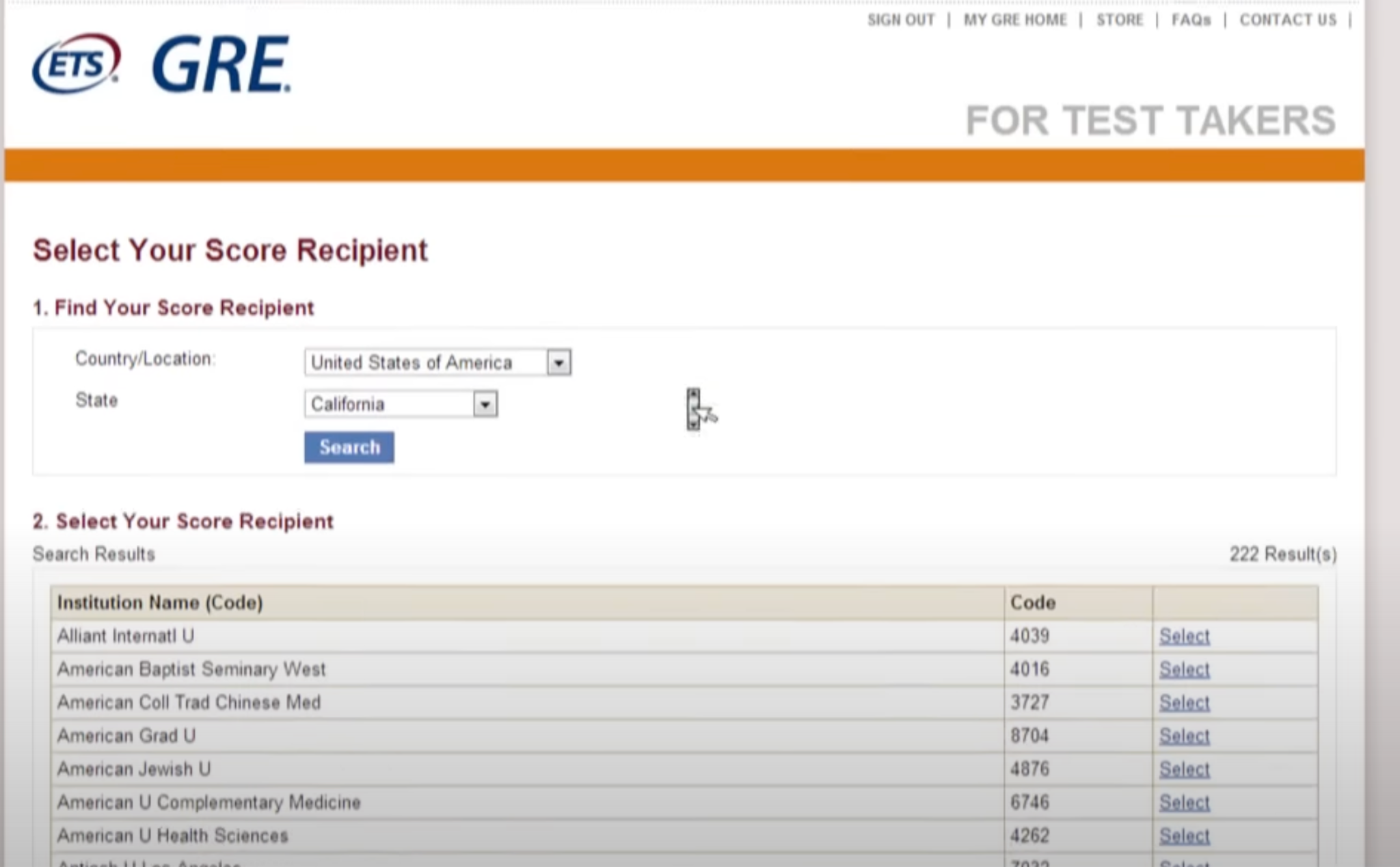Select American U Health Sciences

pyautogui.click(x=1184, y=836)
